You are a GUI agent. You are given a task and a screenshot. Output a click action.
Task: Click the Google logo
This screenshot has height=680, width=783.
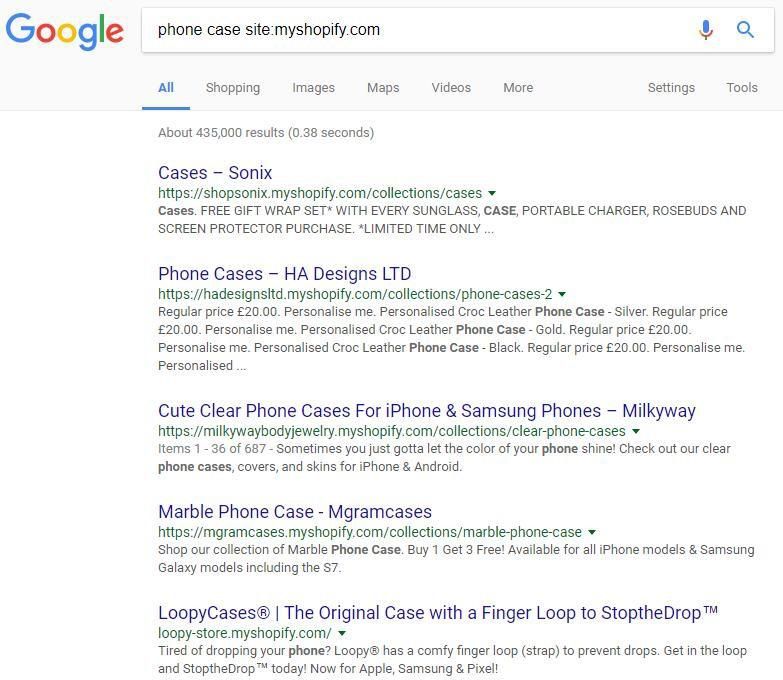tap(64, 31)
